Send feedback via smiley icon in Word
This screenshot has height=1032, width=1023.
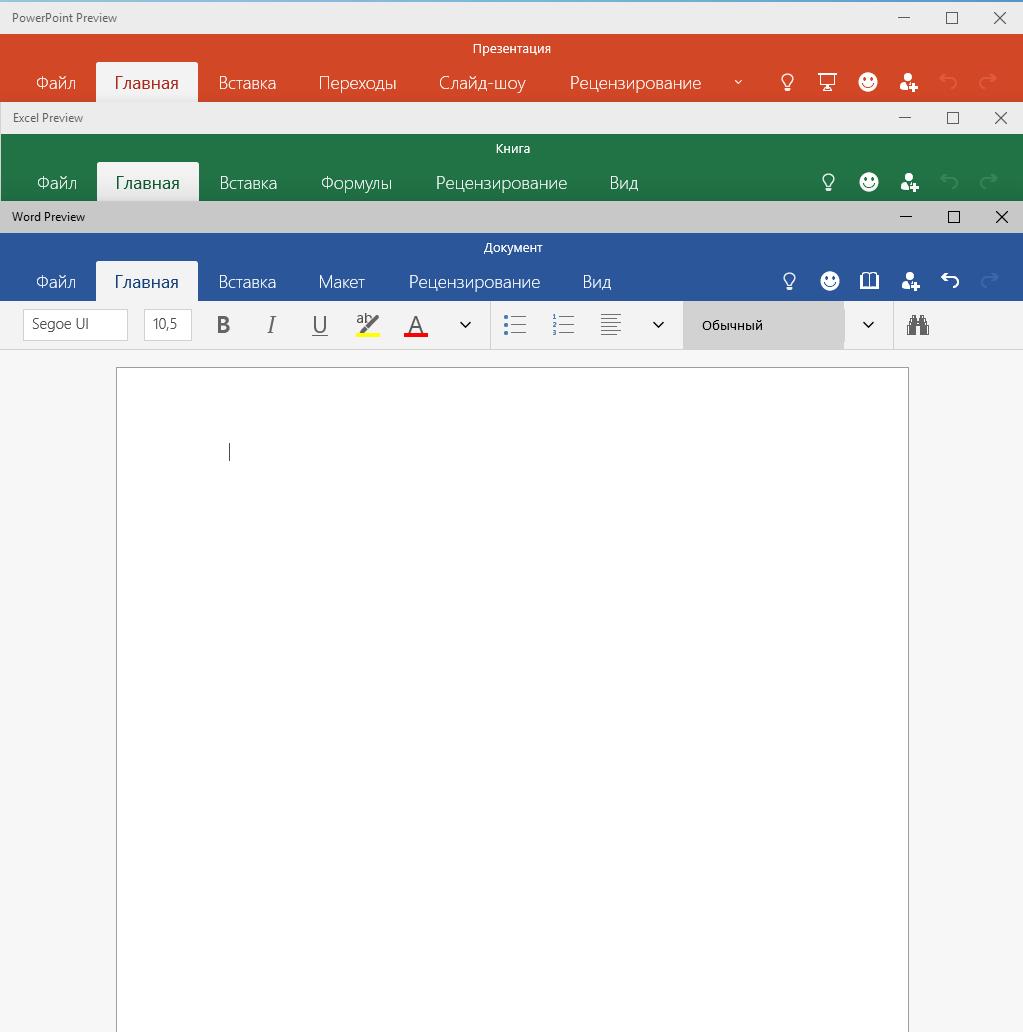(x=829, y=282)
